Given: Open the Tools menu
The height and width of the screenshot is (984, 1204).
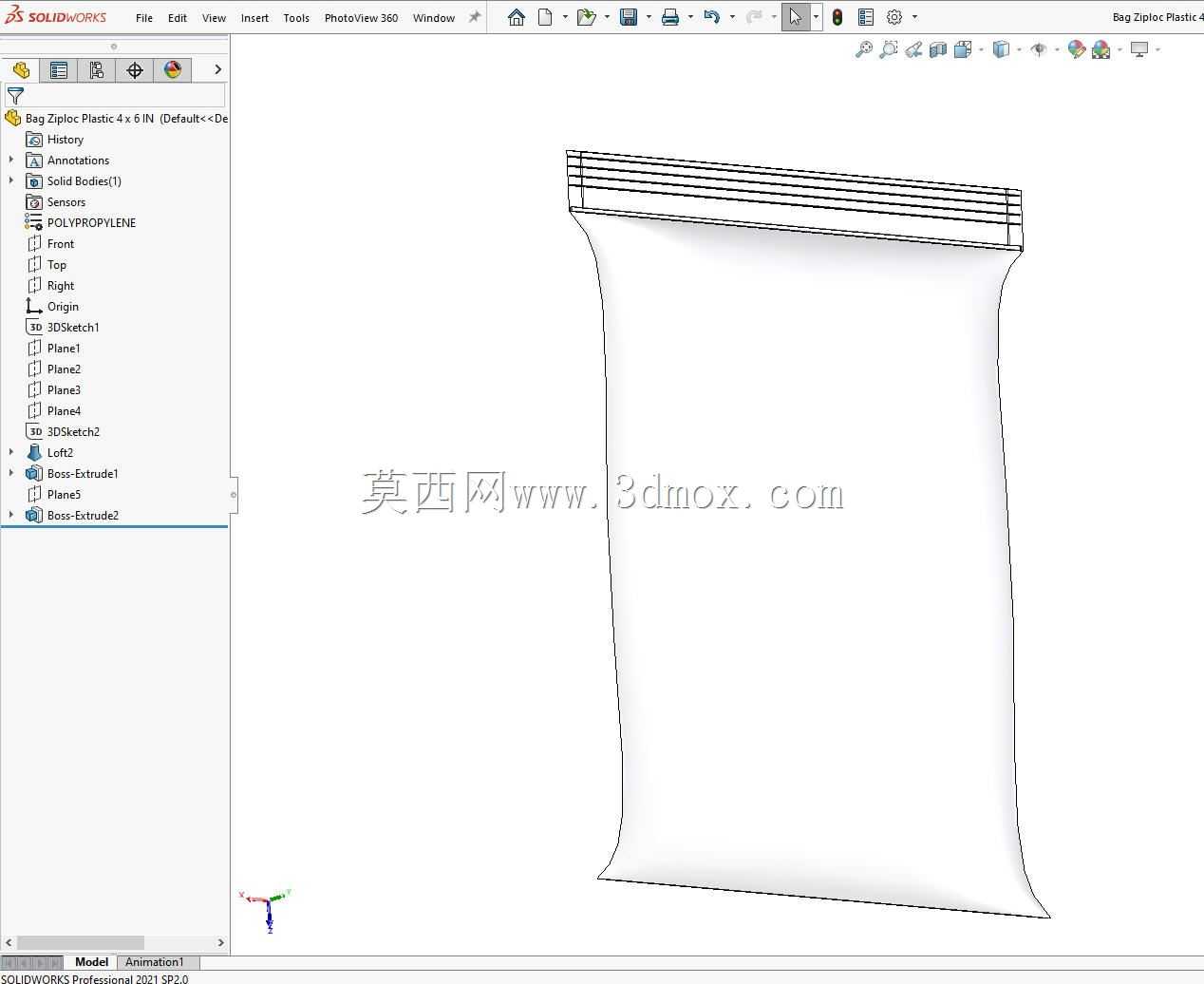Looking at the screenshot, I should tap(296, 18).
